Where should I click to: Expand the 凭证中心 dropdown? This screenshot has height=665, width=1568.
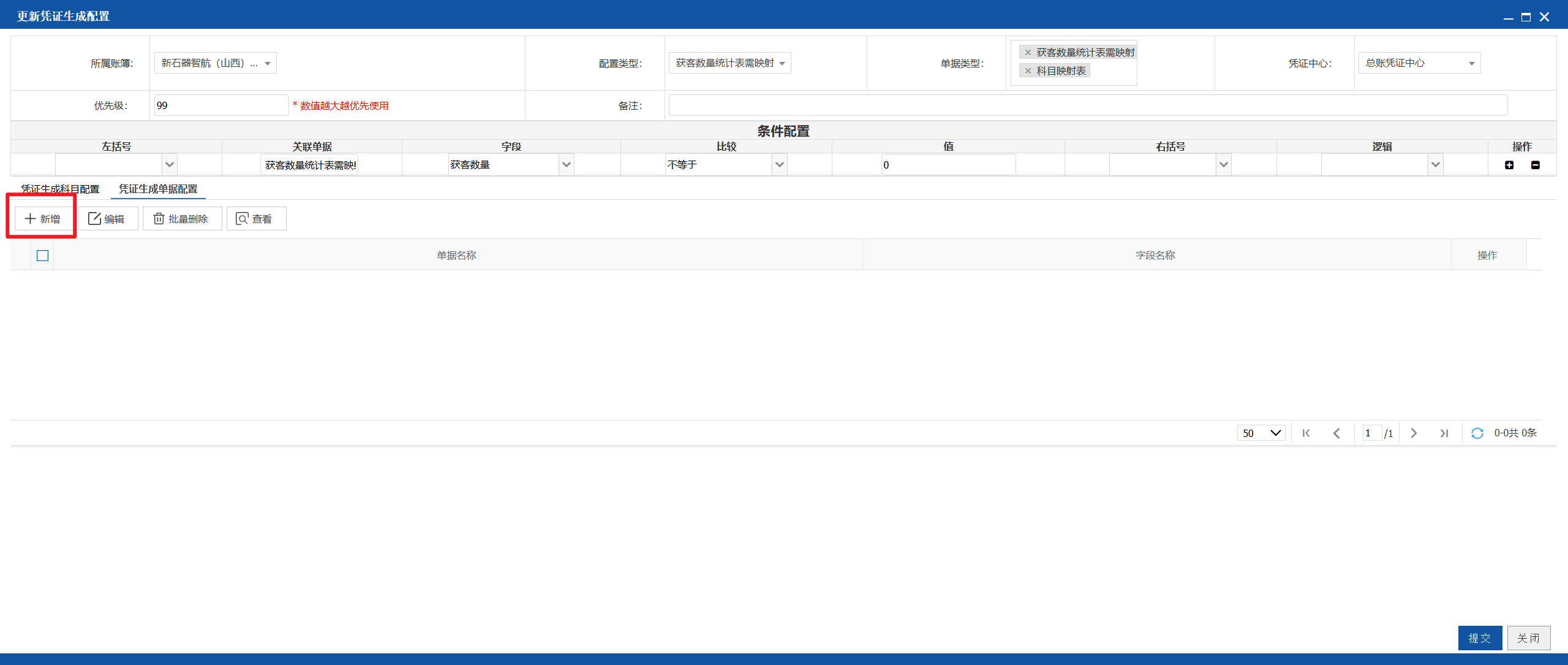point(1419,63)
